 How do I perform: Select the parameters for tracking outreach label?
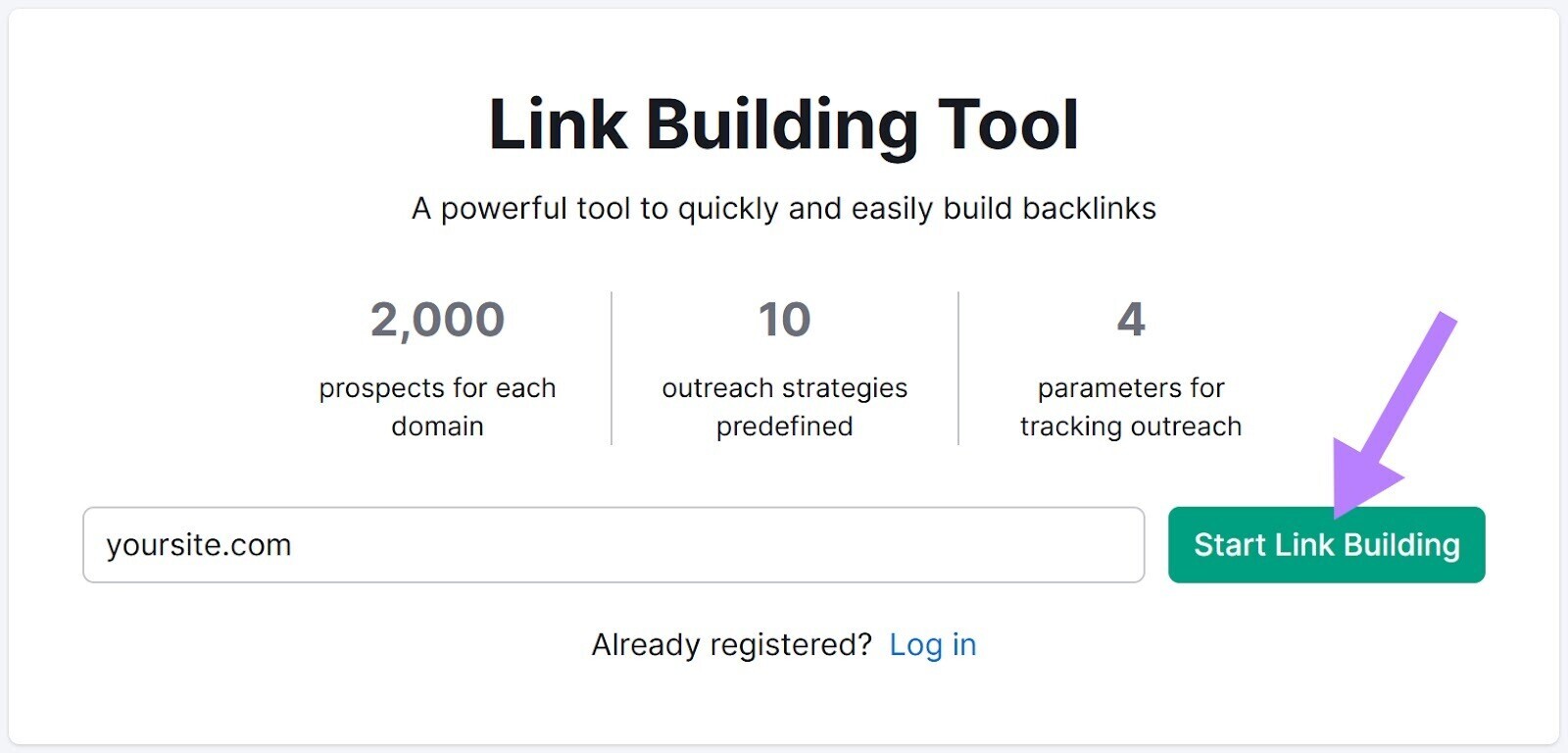tap(1129, 406)
